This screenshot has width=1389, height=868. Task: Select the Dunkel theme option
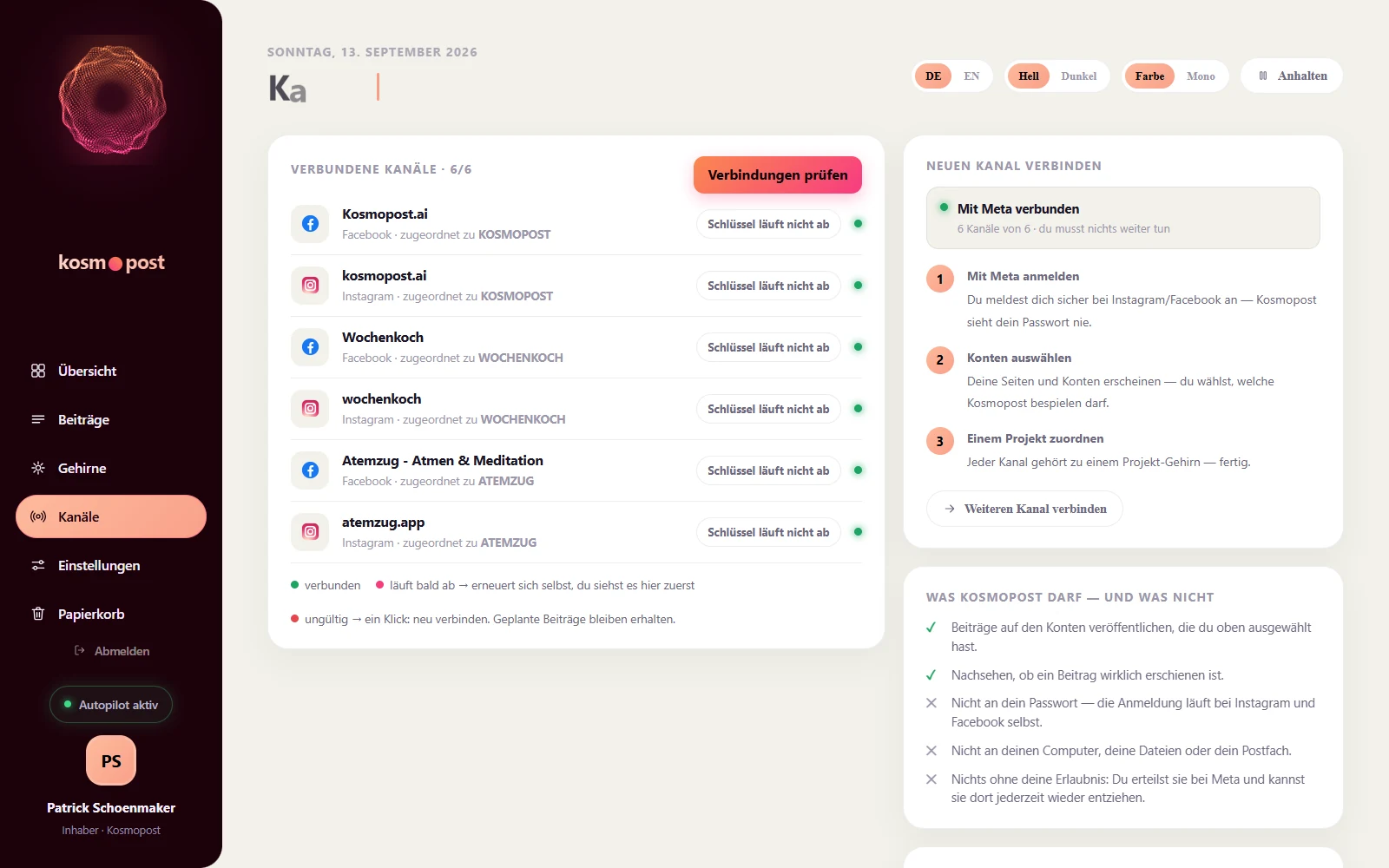(x=1078, y=76)
